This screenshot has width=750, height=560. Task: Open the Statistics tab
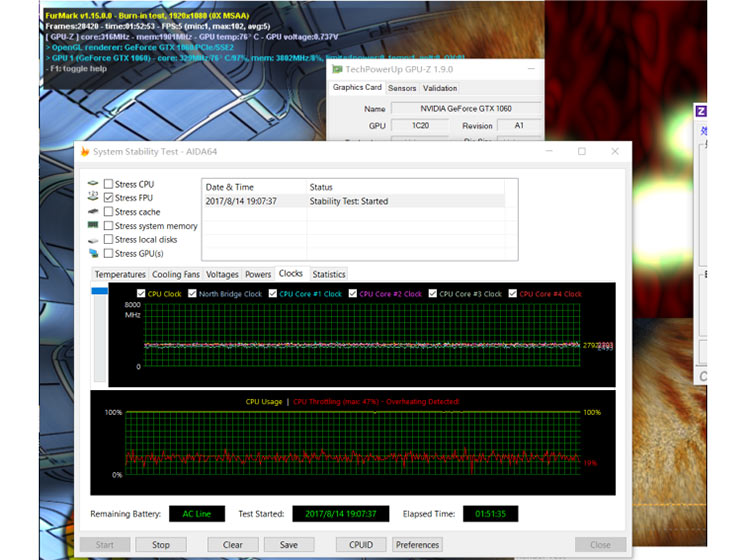[x=329, y=275]
